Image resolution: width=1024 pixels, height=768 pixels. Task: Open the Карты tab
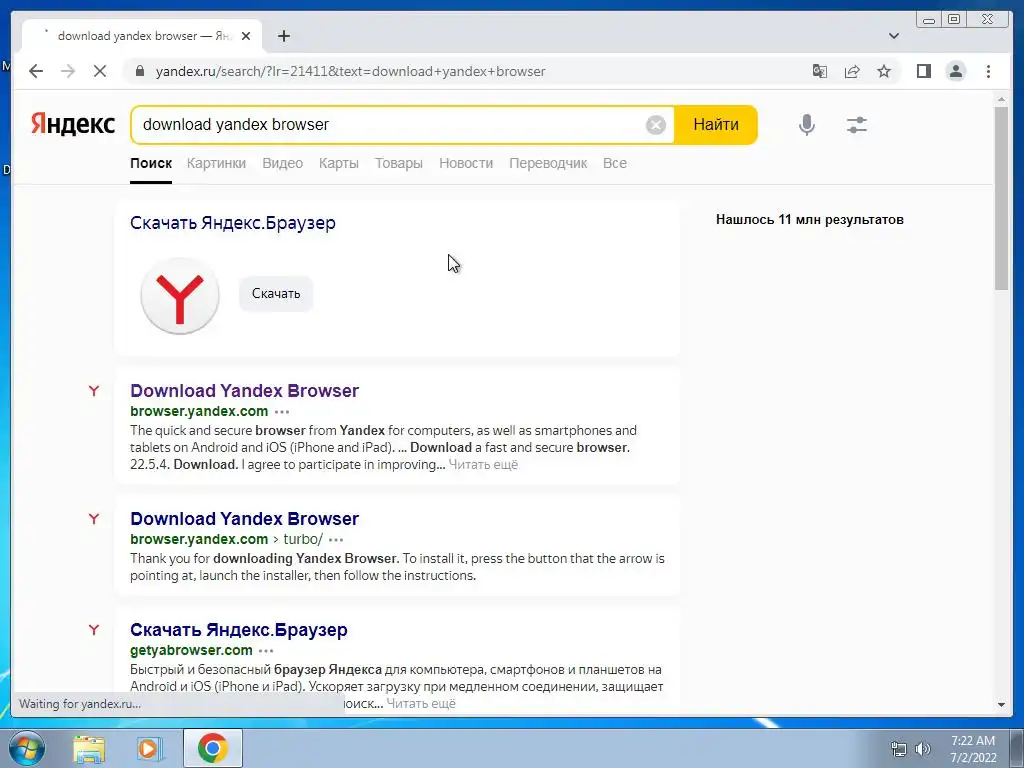pyautogui.click(x=338, y=163)
